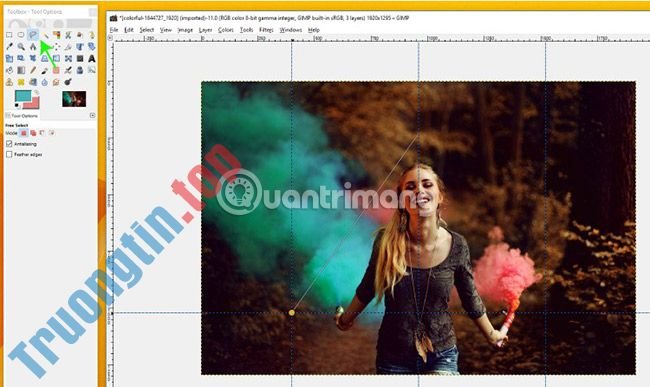Choose the Paths tool

tap(92, 35)
